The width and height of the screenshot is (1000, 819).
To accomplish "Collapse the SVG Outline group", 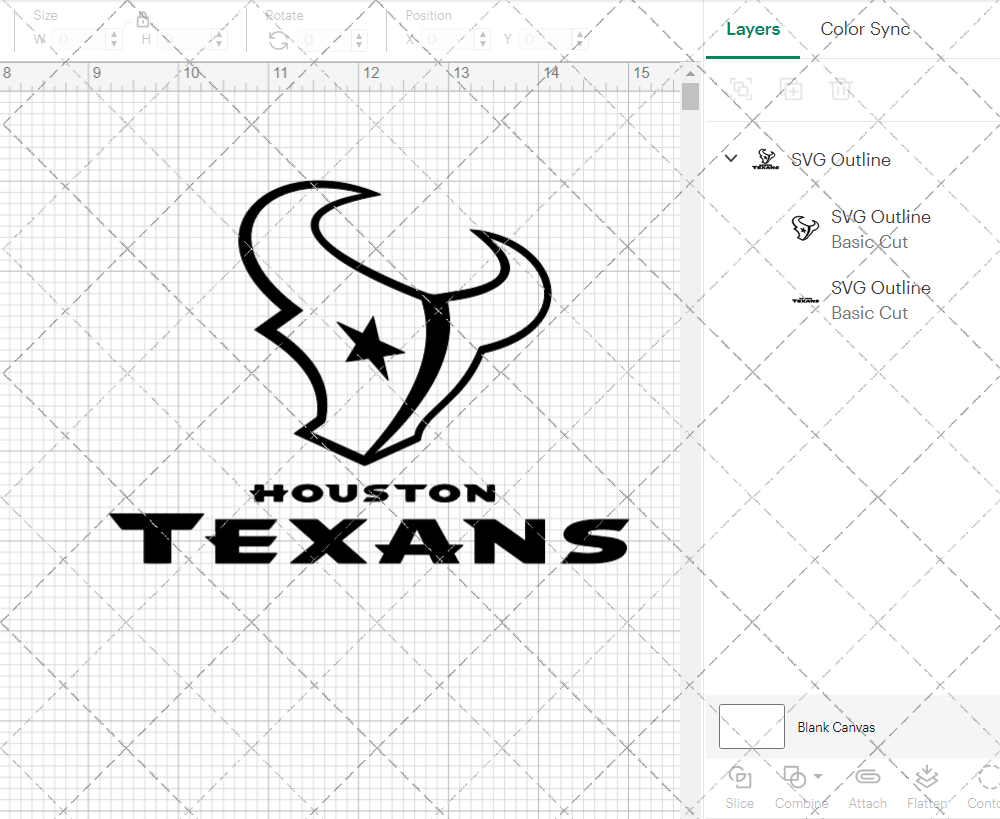I will click(730, 158).
